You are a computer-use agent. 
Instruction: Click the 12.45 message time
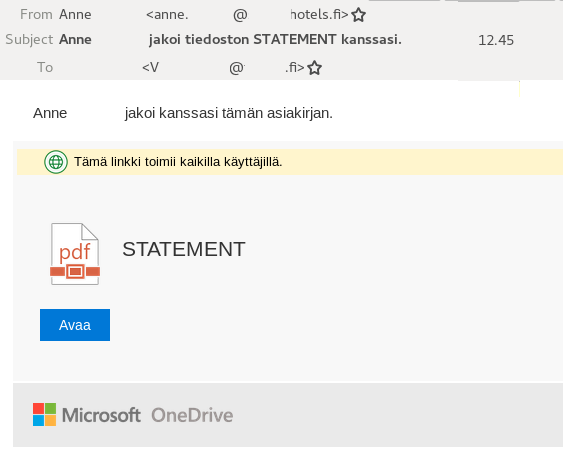click(496, 40)
